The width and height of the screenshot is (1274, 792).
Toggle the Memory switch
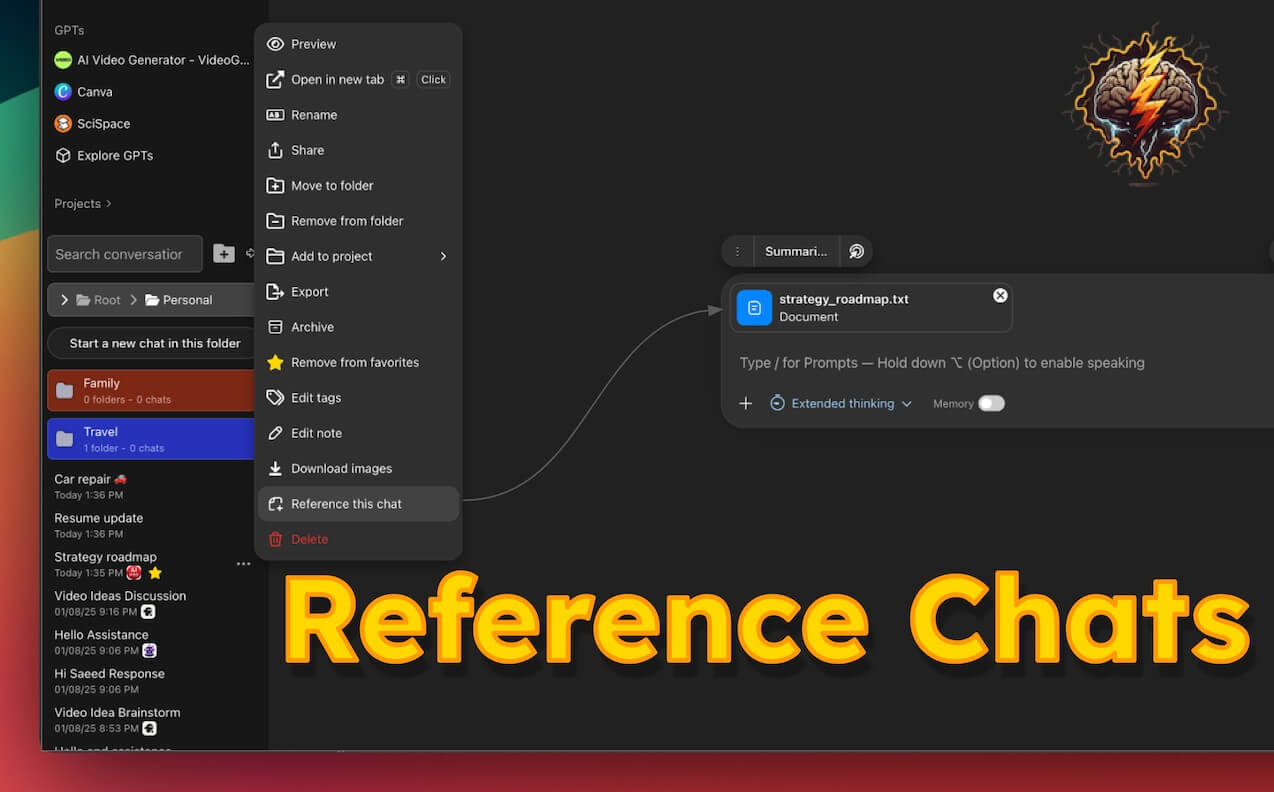(x=991, y=404)
